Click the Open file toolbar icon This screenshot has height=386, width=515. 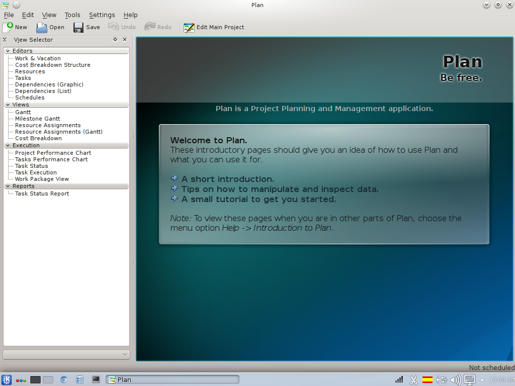(x=41, y=28)
